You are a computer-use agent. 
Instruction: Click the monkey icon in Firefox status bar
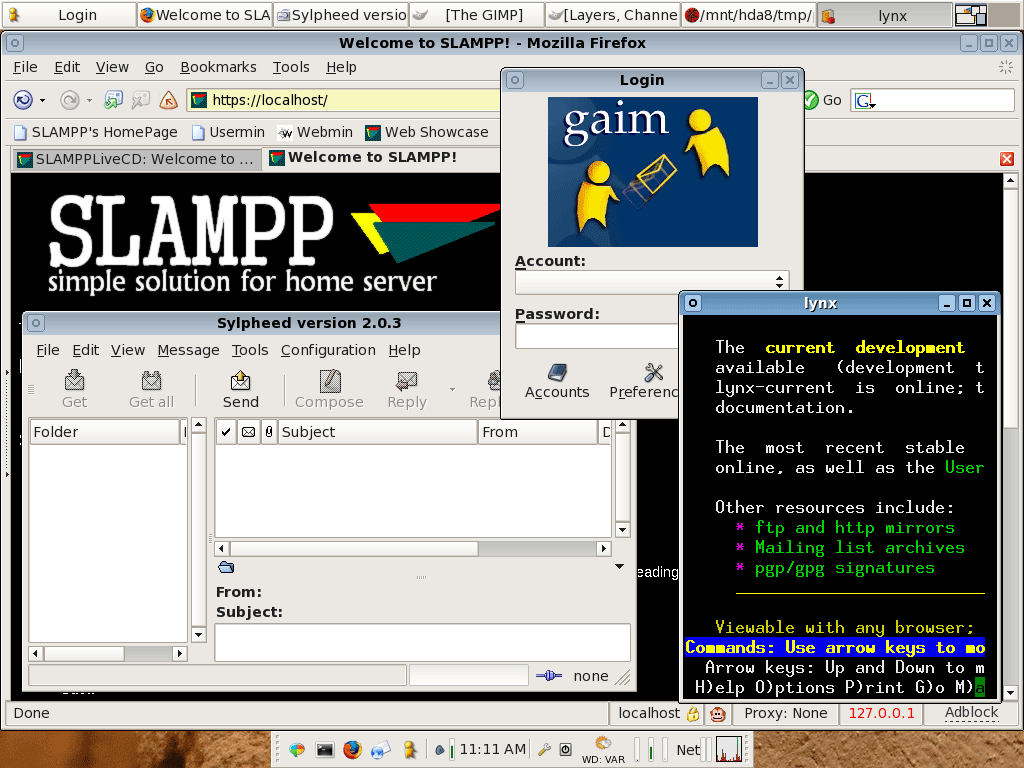(x=718, y=714)
